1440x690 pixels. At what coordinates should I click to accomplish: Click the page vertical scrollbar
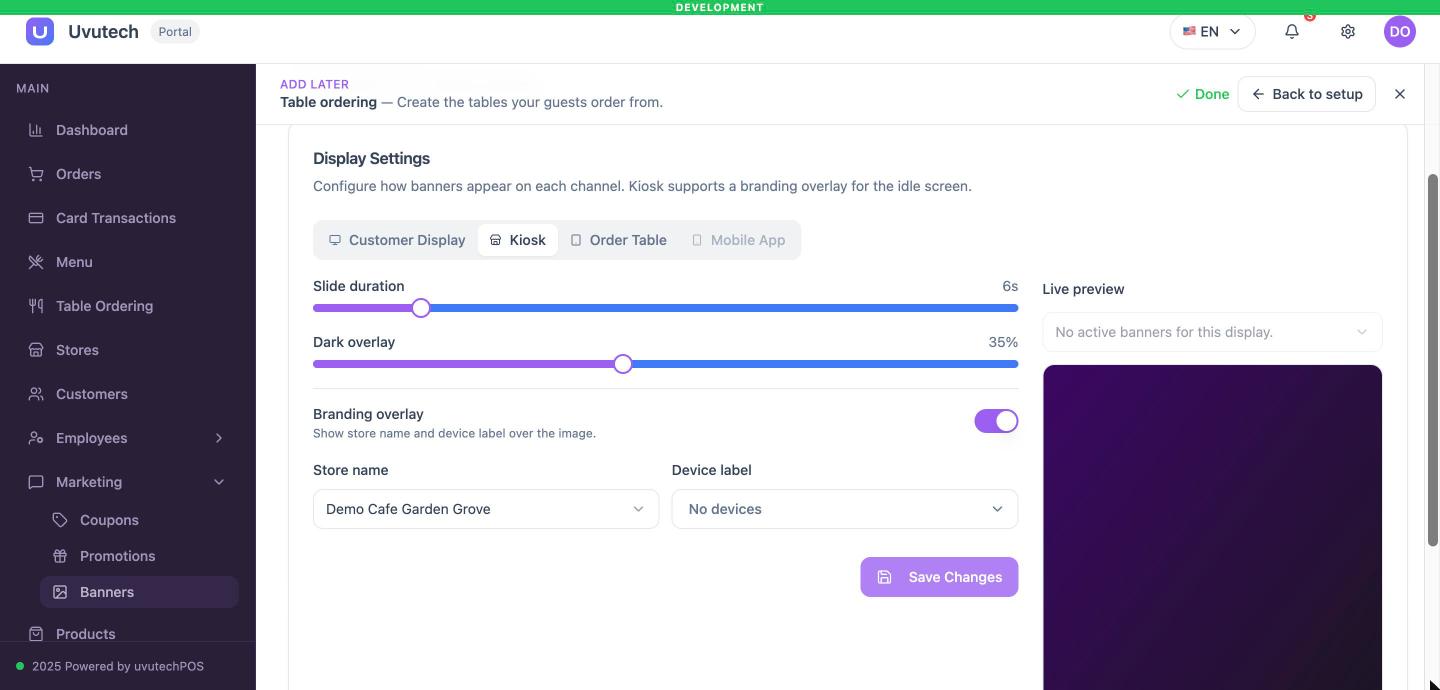click(1432, 360)
